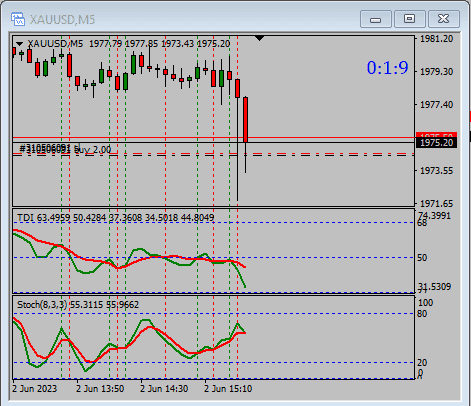Click the 74.3991 TDI scale value
The width and height of the screenshot is (471, 406).
tap(434, 215)
